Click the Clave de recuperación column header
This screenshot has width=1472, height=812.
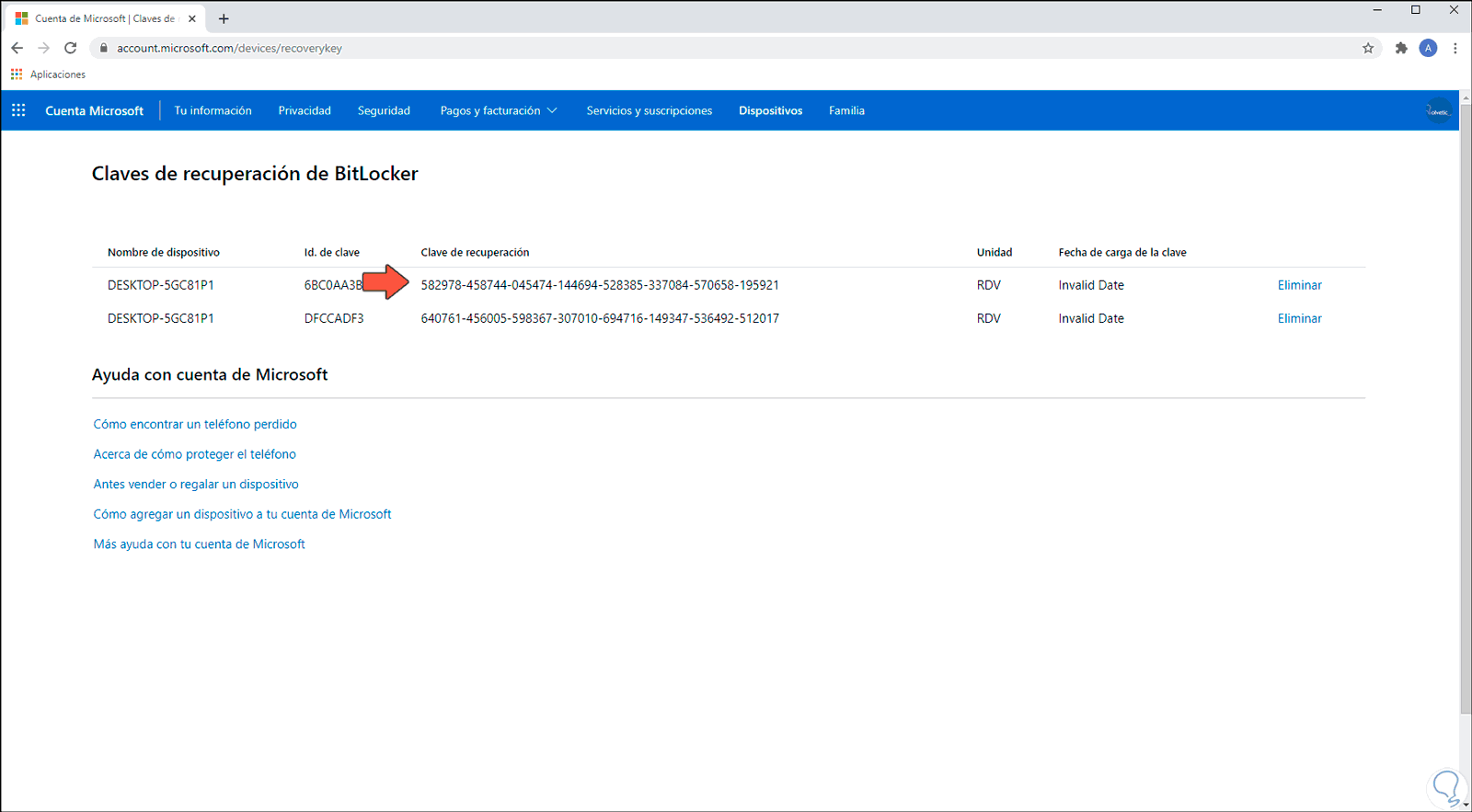475,252
